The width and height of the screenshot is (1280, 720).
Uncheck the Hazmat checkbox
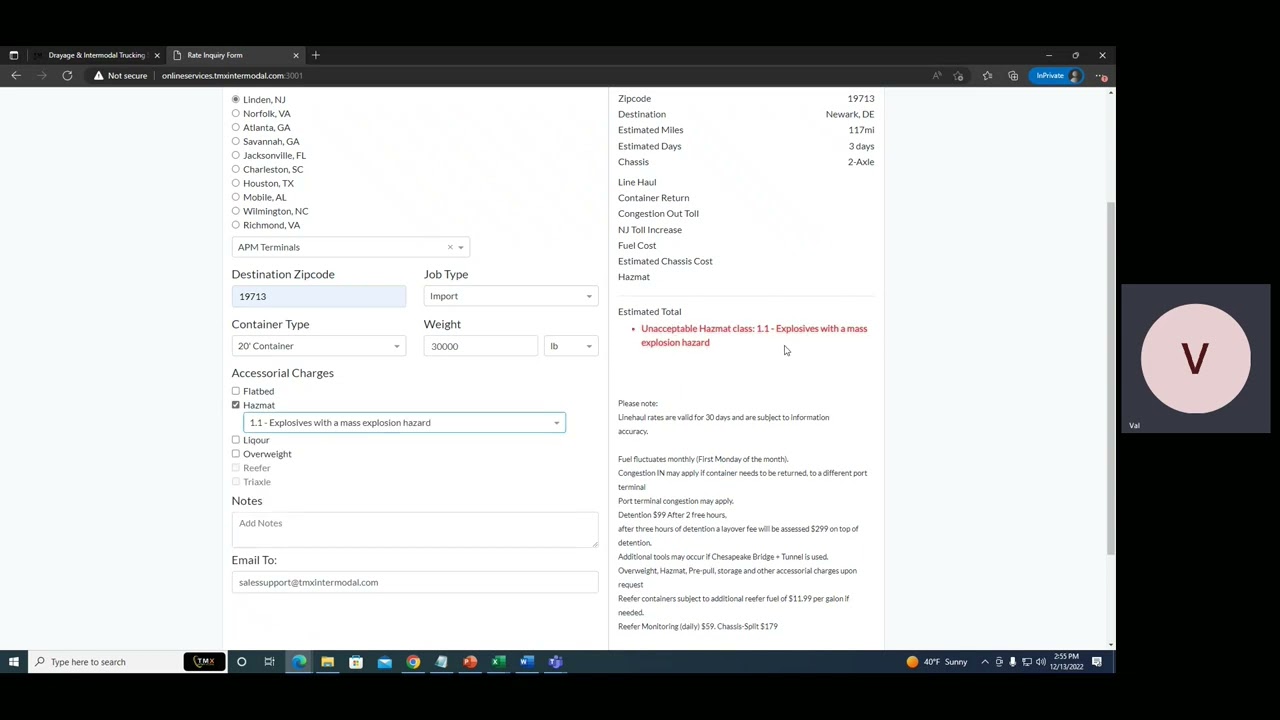coord(236,405)
